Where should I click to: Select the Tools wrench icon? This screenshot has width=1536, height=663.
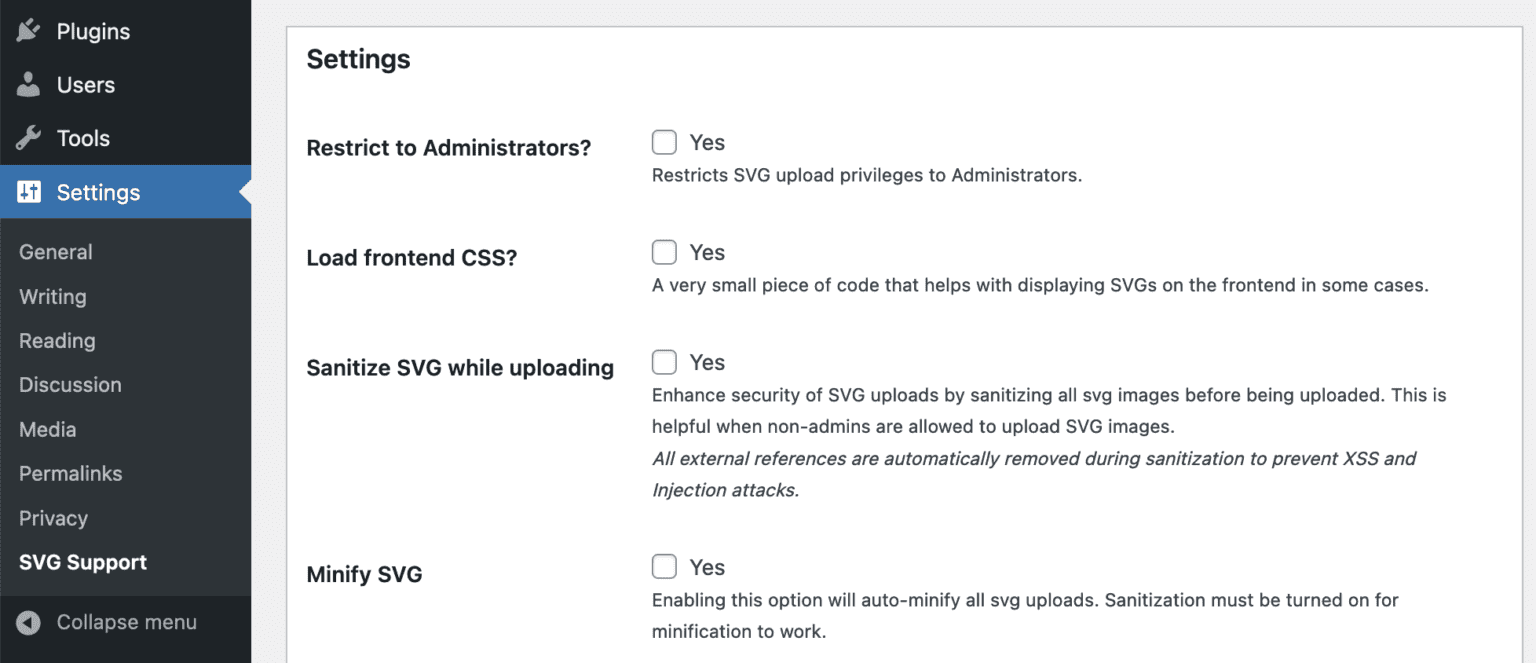point(28,138)
